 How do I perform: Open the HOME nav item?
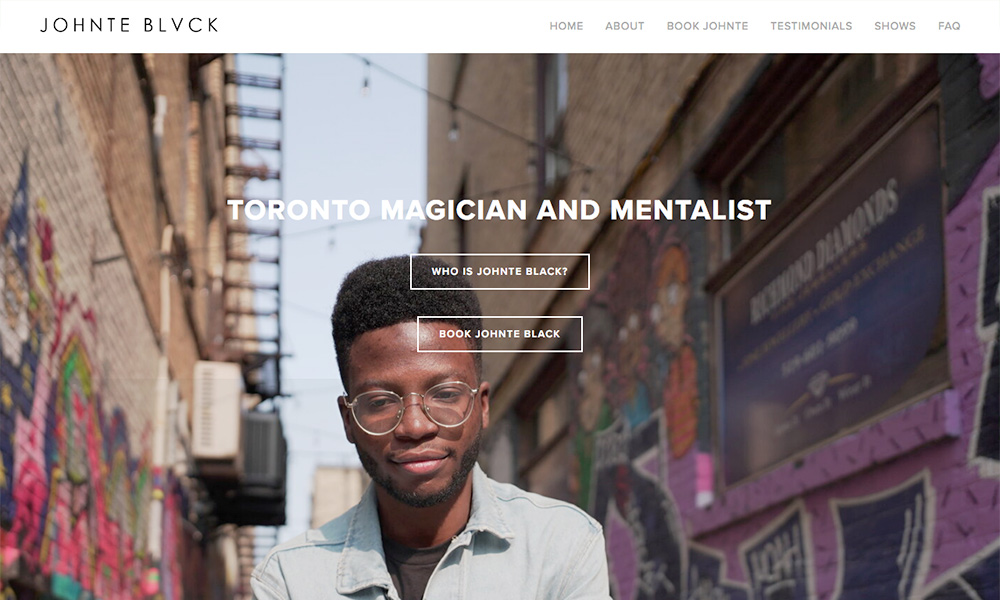point(566,26)
